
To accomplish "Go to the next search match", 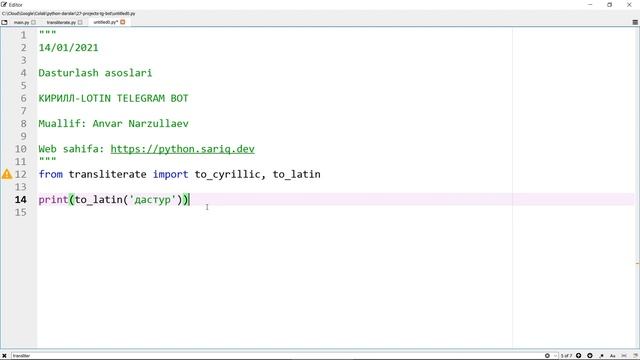I will (590, 356).
